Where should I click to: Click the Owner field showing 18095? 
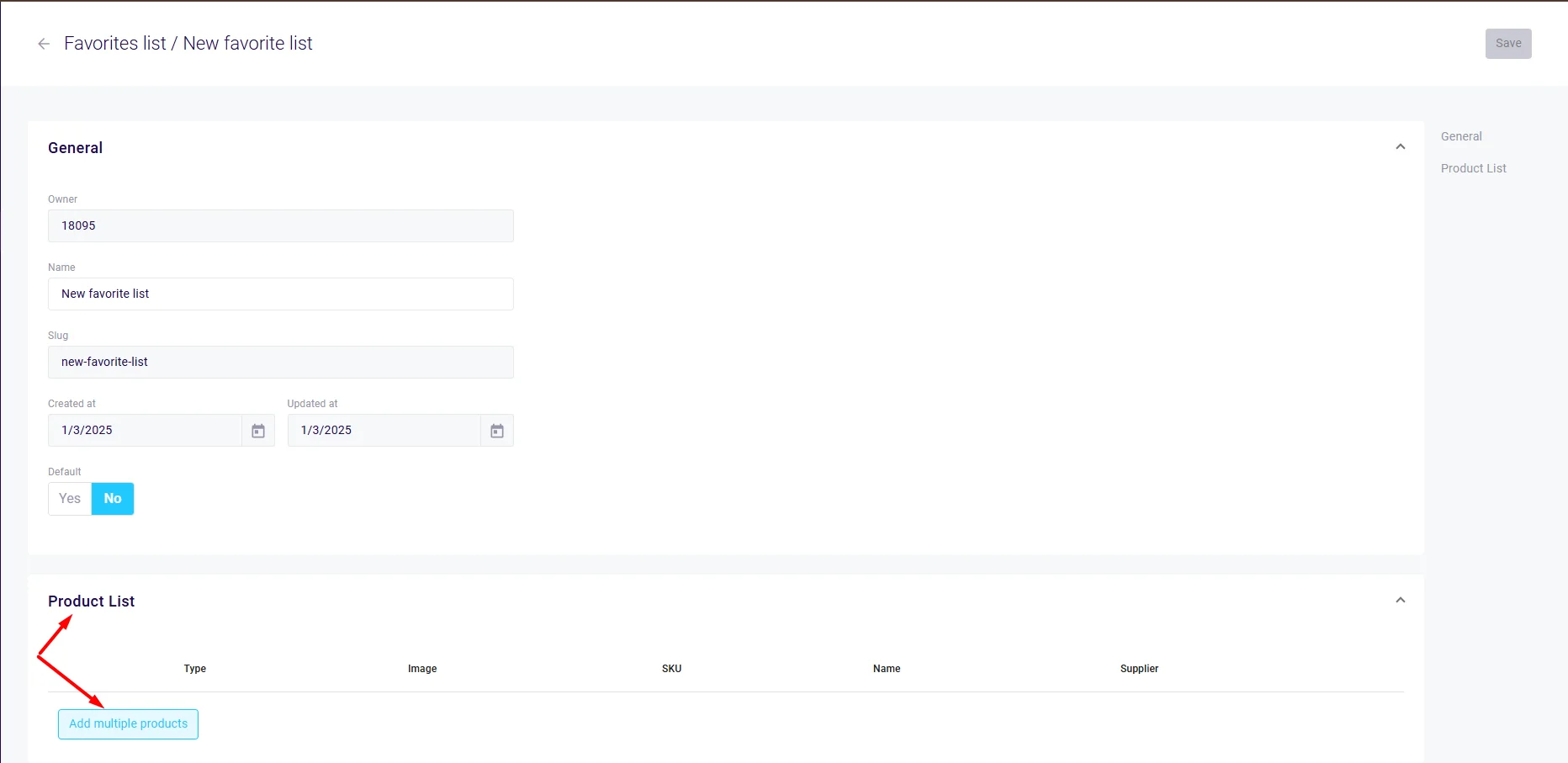coord(281,226)
